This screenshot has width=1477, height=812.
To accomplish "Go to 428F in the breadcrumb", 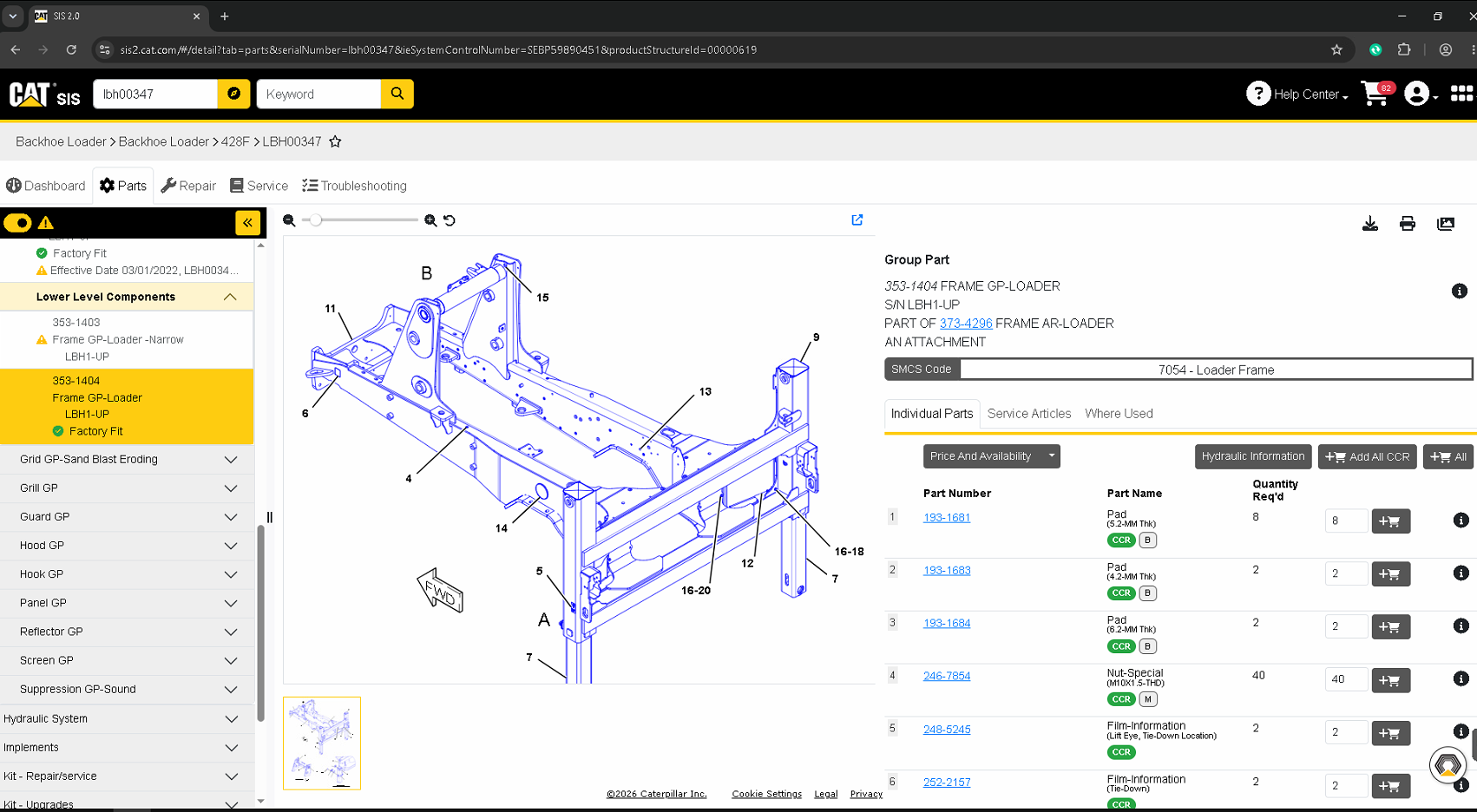I will [x=235, y=141].
